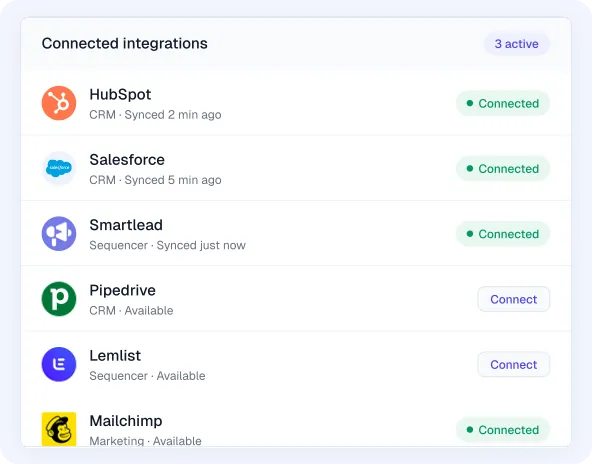592x464 pixels.
Task: Connect the Pipedrive CRM integration
Action: tap(513, 299)
